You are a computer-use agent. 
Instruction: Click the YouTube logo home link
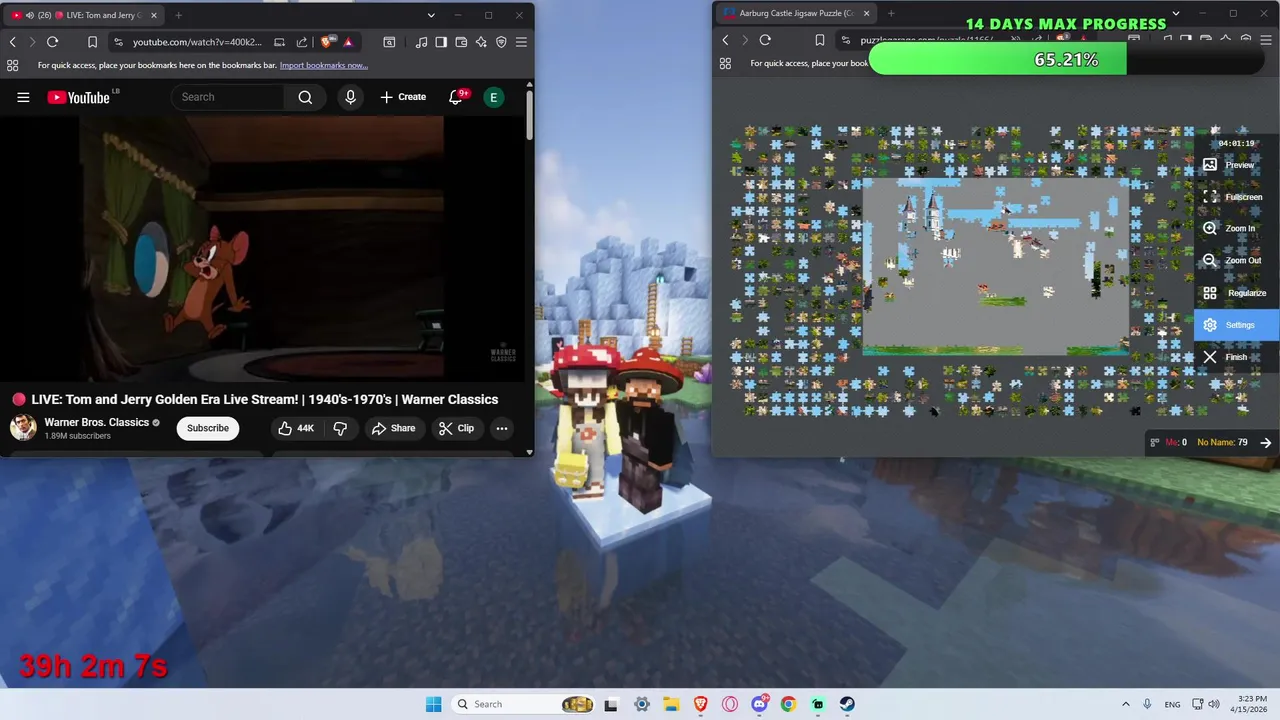80,97
